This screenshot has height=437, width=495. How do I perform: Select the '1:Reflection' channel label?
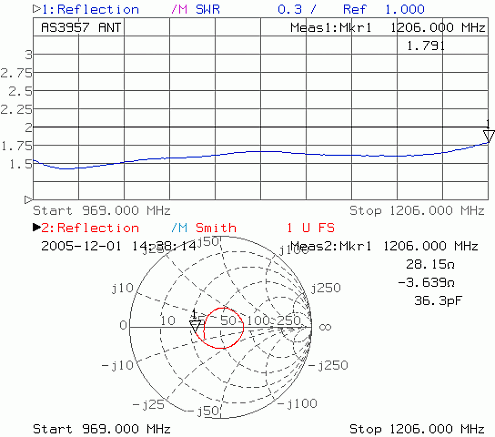90,9
